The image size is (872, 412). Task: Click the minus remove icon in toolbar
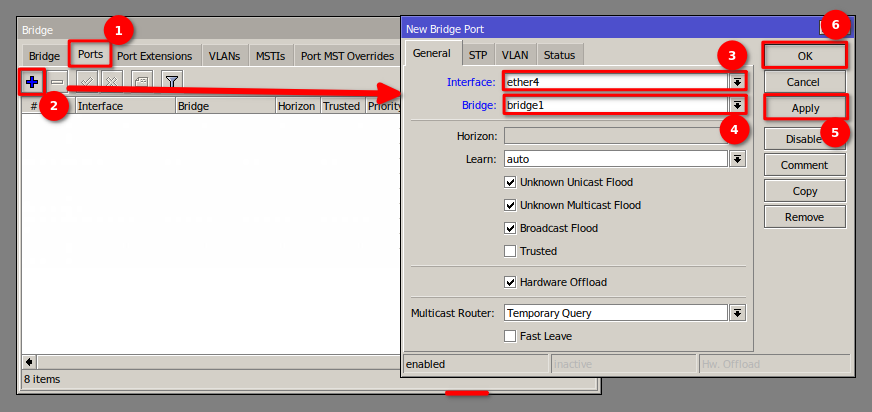point(58,81)
